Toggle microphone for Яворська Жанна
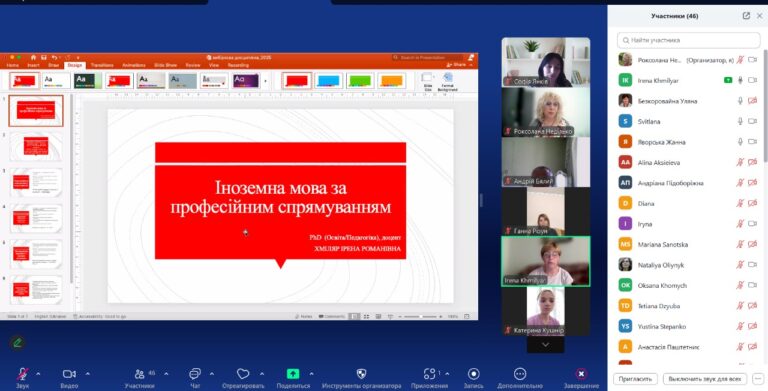This screenshot has width=768, height=391. coord(740,142)
